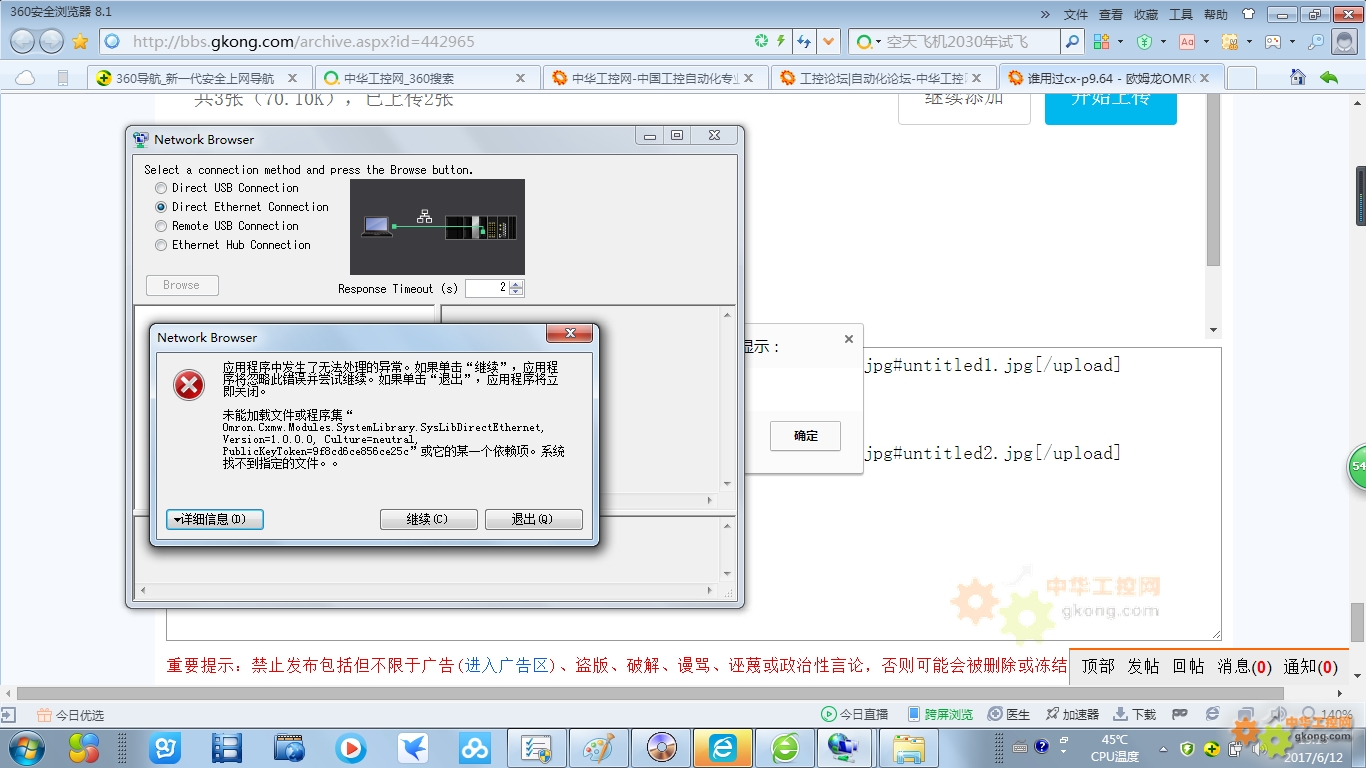Click 发帖 link in bottom bar
Viewport: 1366px width, 768px height.
point(1144,667)
